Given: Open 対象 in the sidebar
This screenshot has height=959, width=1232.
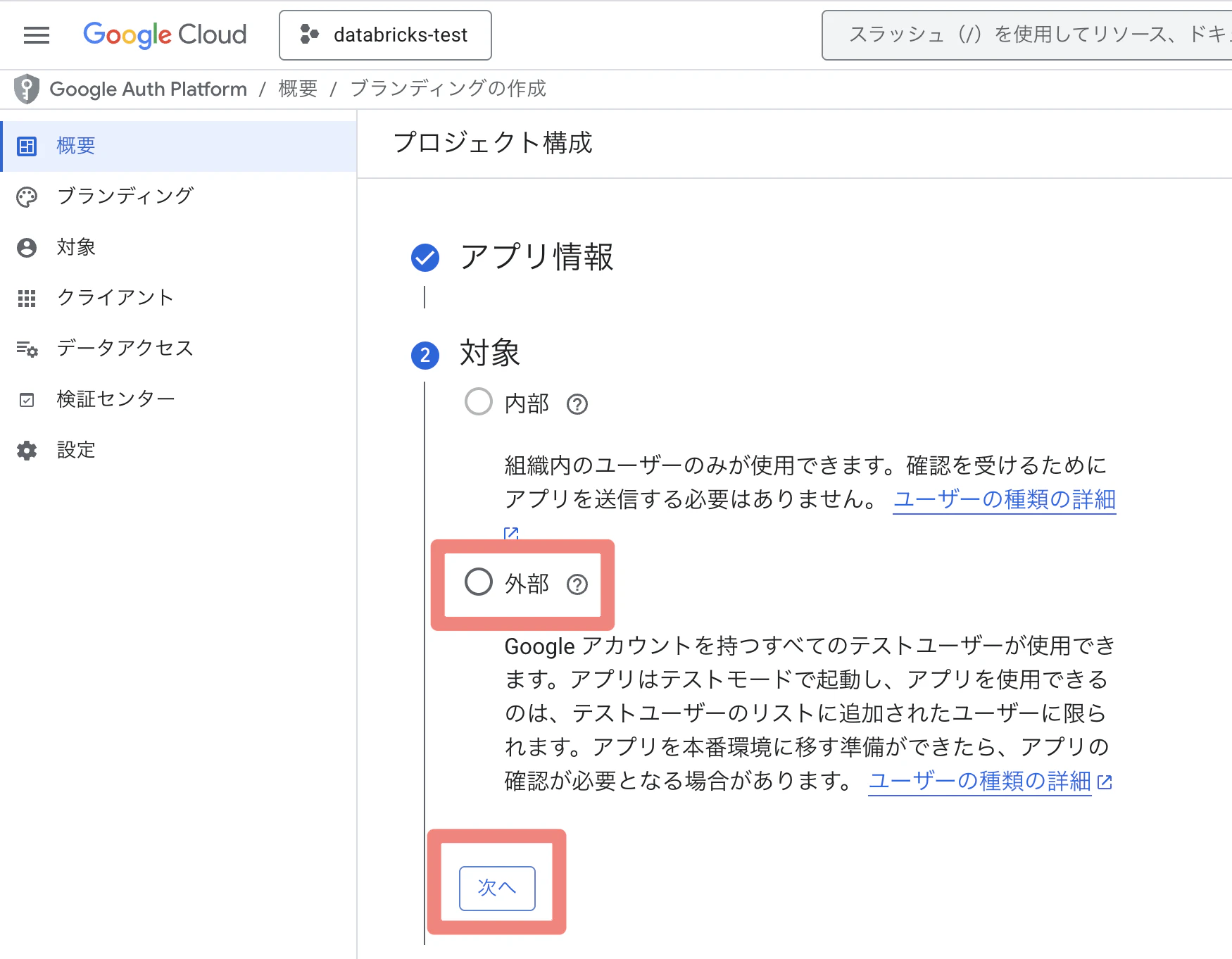Looking at the screenshot, I should (179, 247).
